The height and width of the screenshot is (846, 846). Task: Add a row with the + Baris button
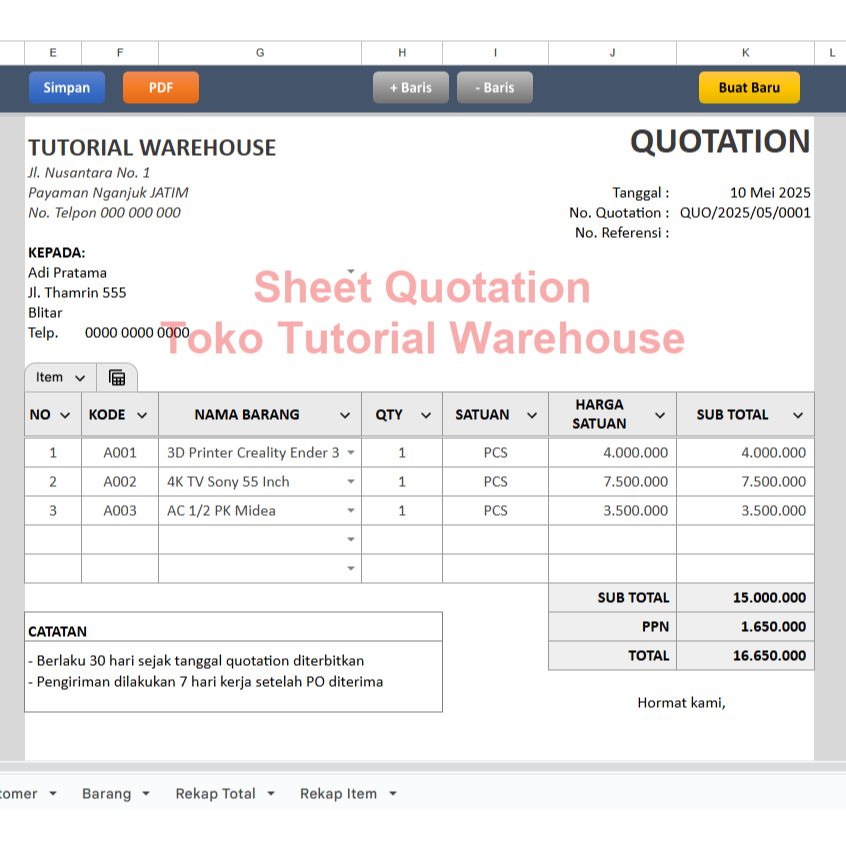tap(410, 87)
